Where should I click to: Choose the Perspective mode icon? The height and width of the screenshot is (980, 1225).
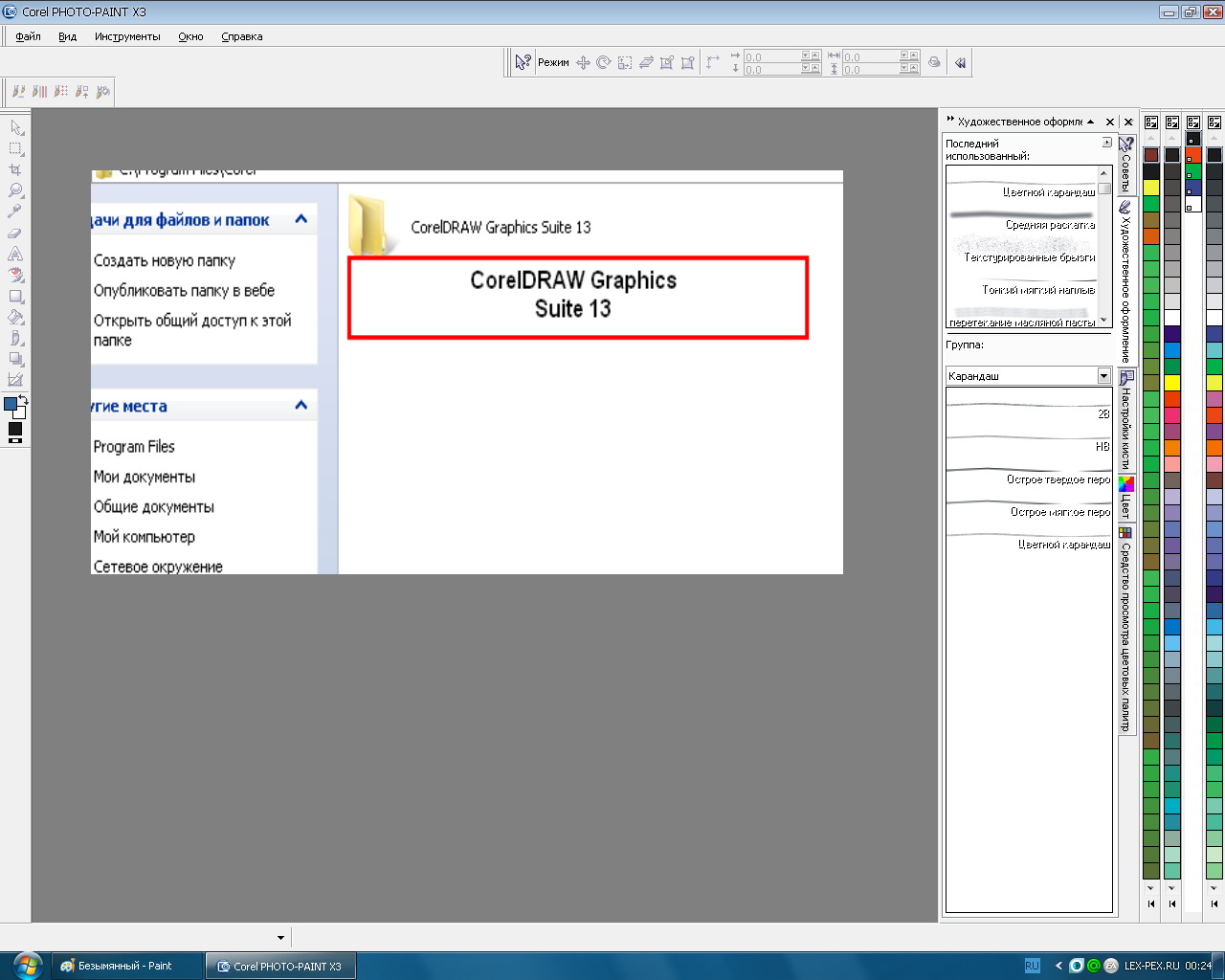[688, 62]
